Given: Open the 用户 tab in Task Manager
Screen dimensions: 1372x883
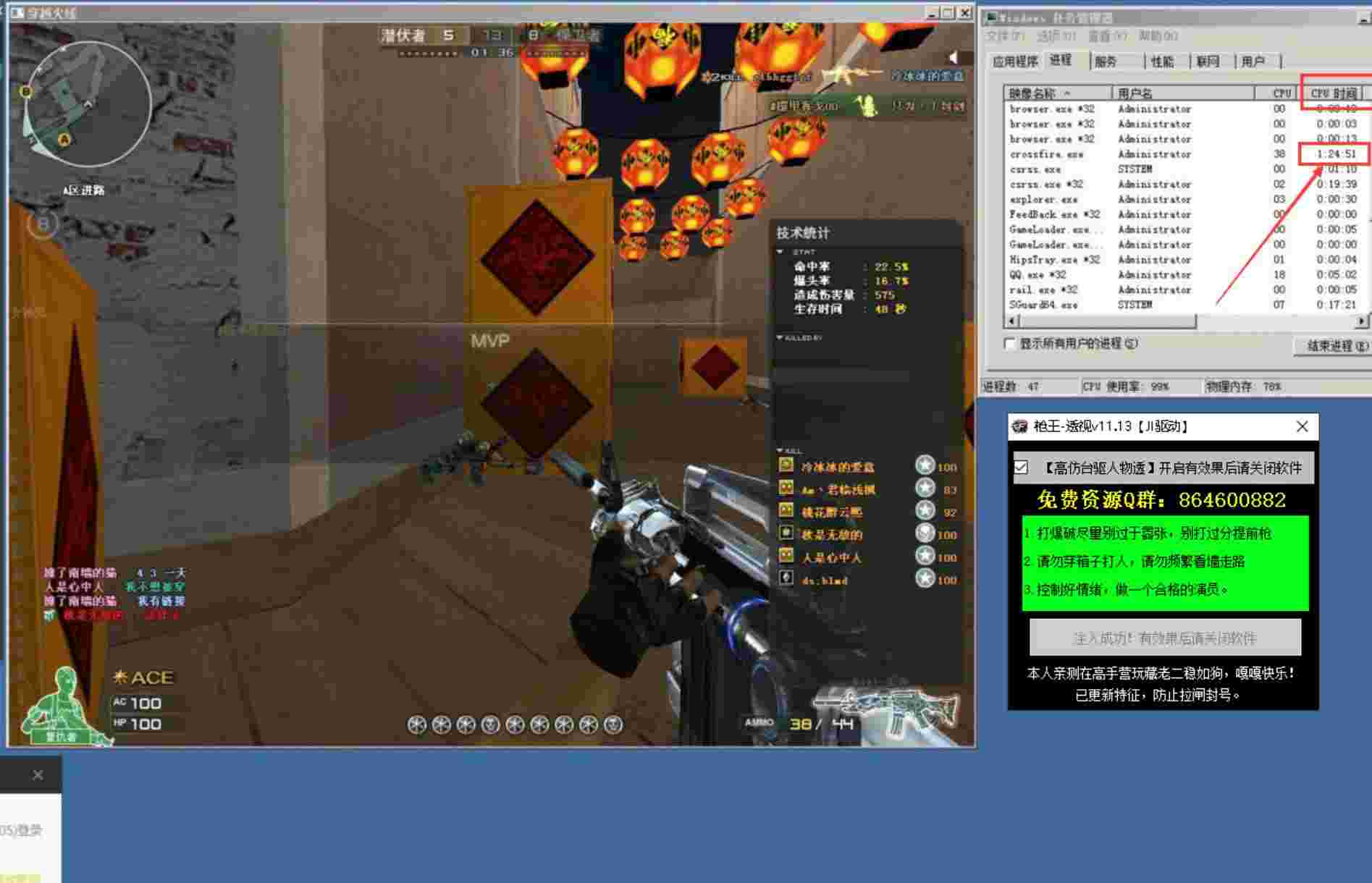Looking at the screenshot, I should tap(1253, 62).
